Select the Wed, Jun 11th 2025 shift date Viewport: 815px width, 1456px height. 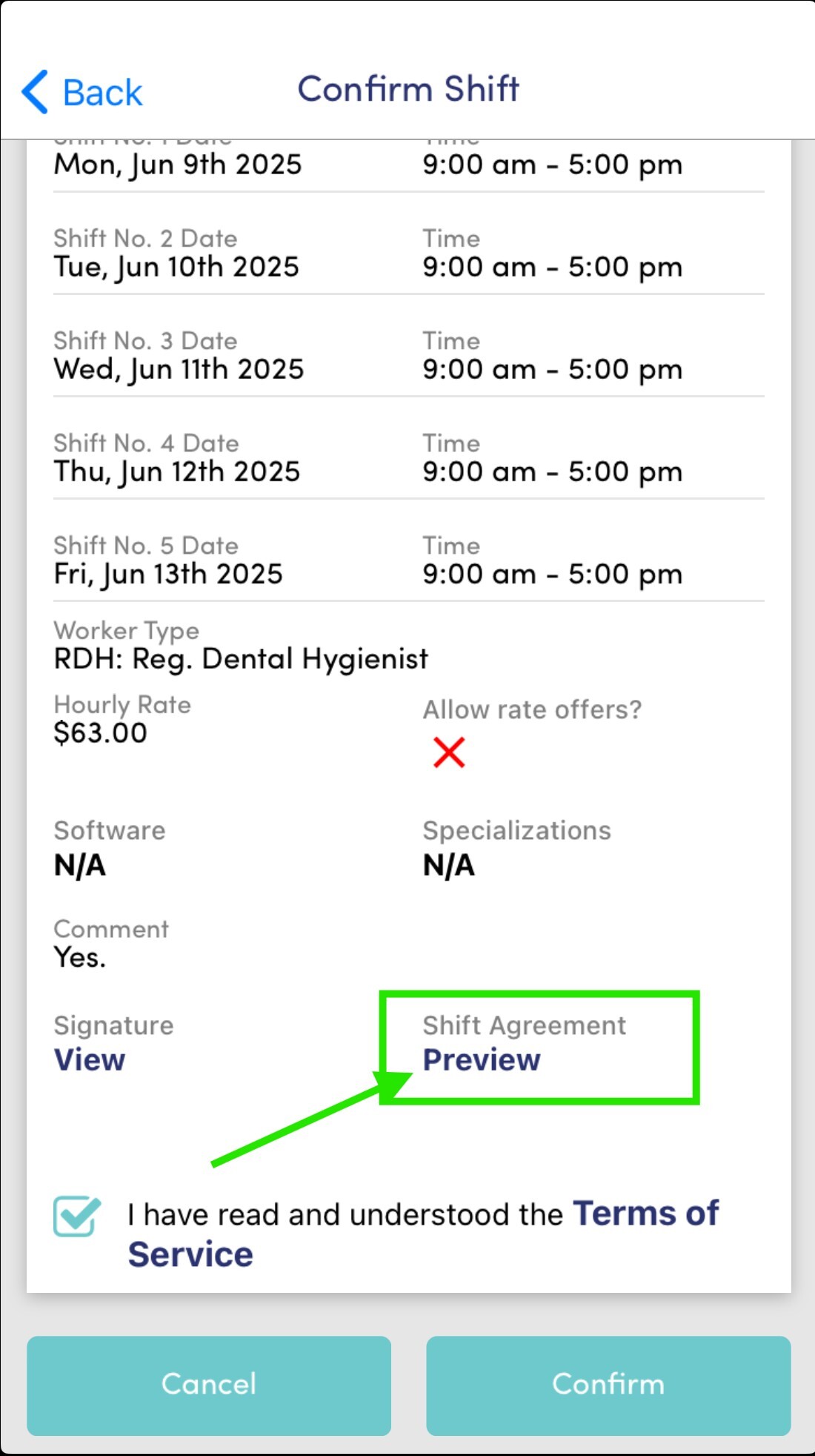[179, 369]
